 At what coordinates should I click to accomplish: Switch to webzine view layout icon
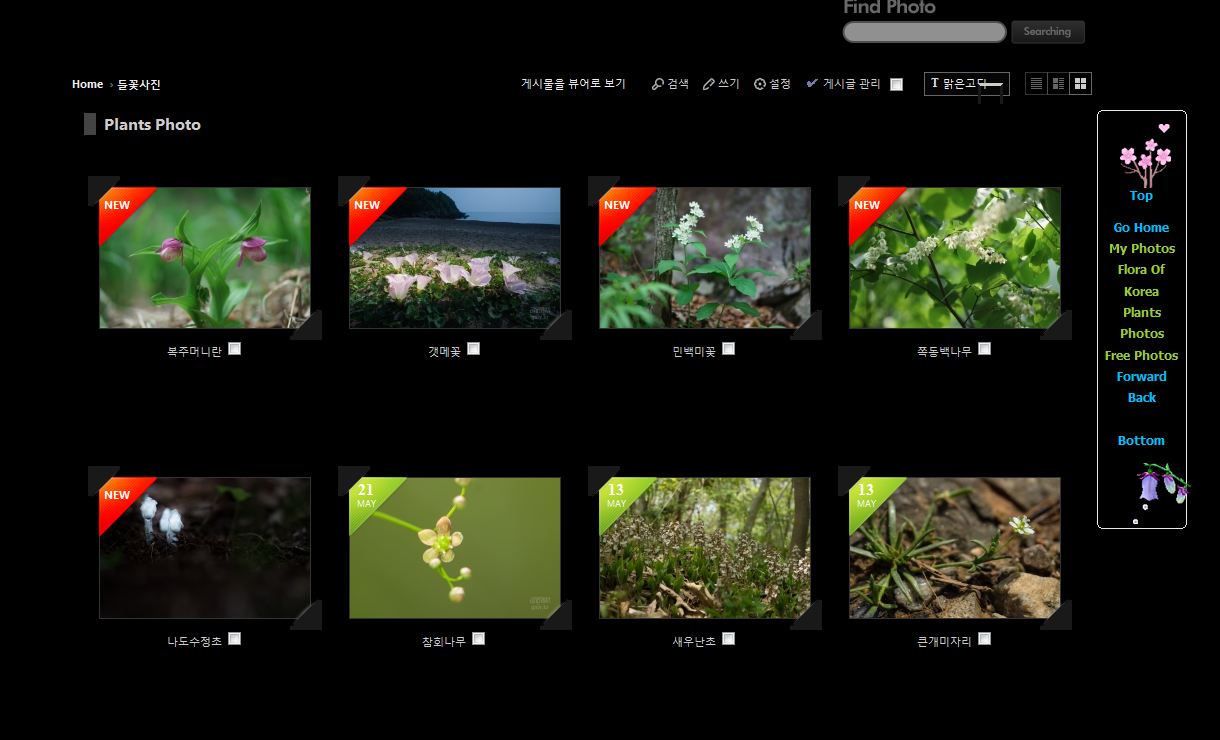click(1058, 84)
